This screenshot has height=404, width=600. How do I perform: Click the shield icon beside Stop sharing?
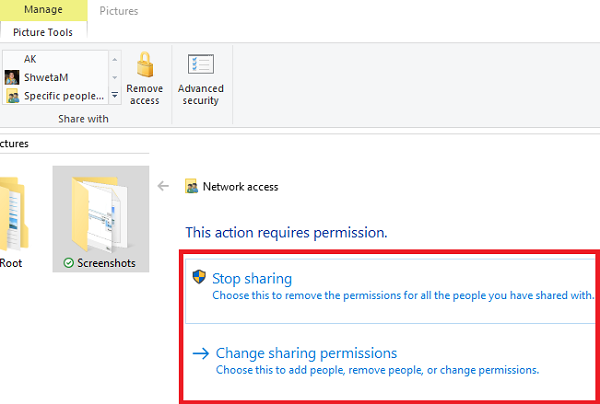click(x=199, y=278)
